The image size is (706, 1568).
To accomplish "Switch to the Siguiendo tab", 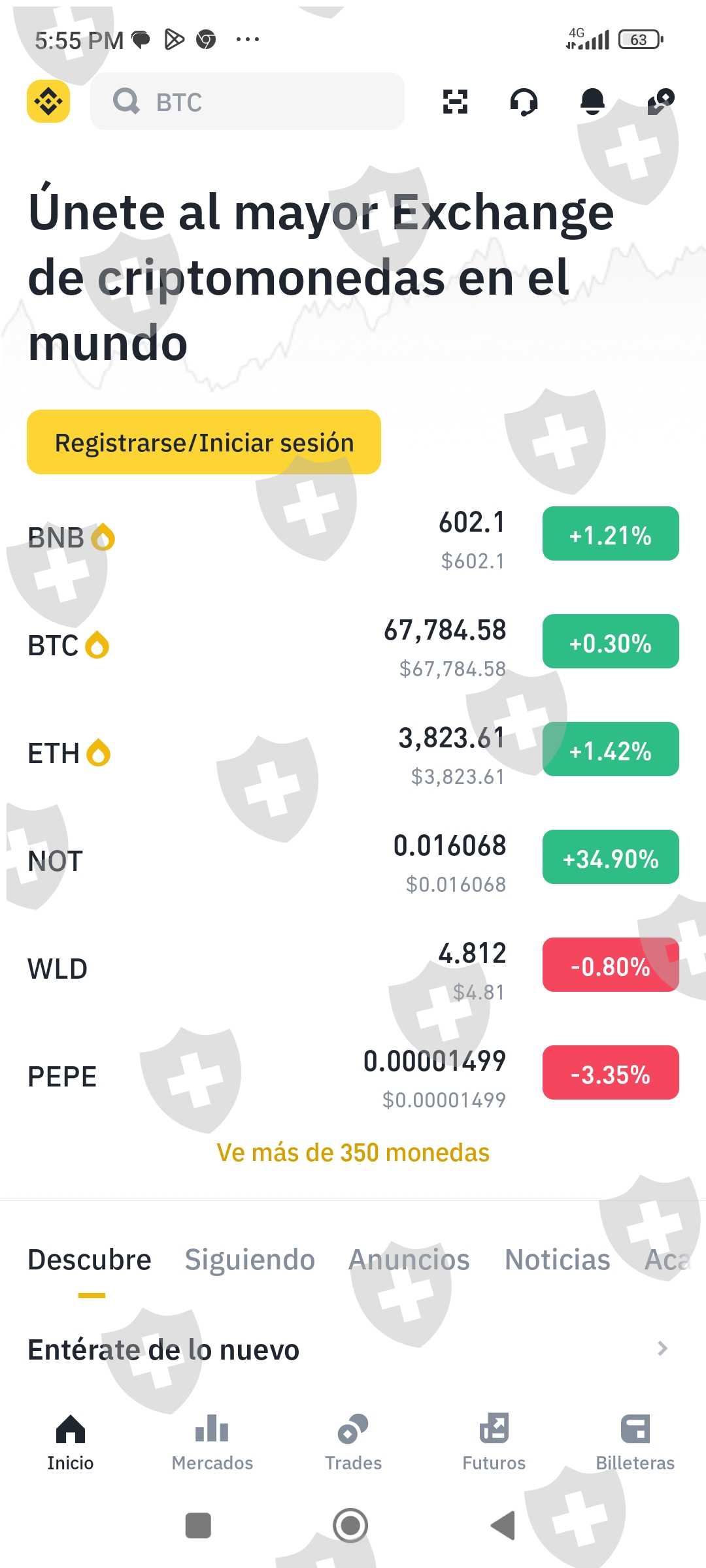I will coord(250,1260).
